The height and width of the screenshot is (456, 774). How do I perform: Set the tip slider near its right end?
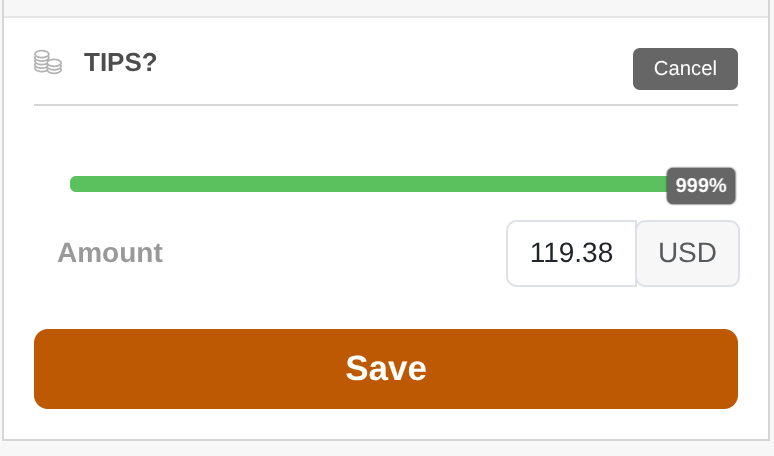click(x=650, y=184)
